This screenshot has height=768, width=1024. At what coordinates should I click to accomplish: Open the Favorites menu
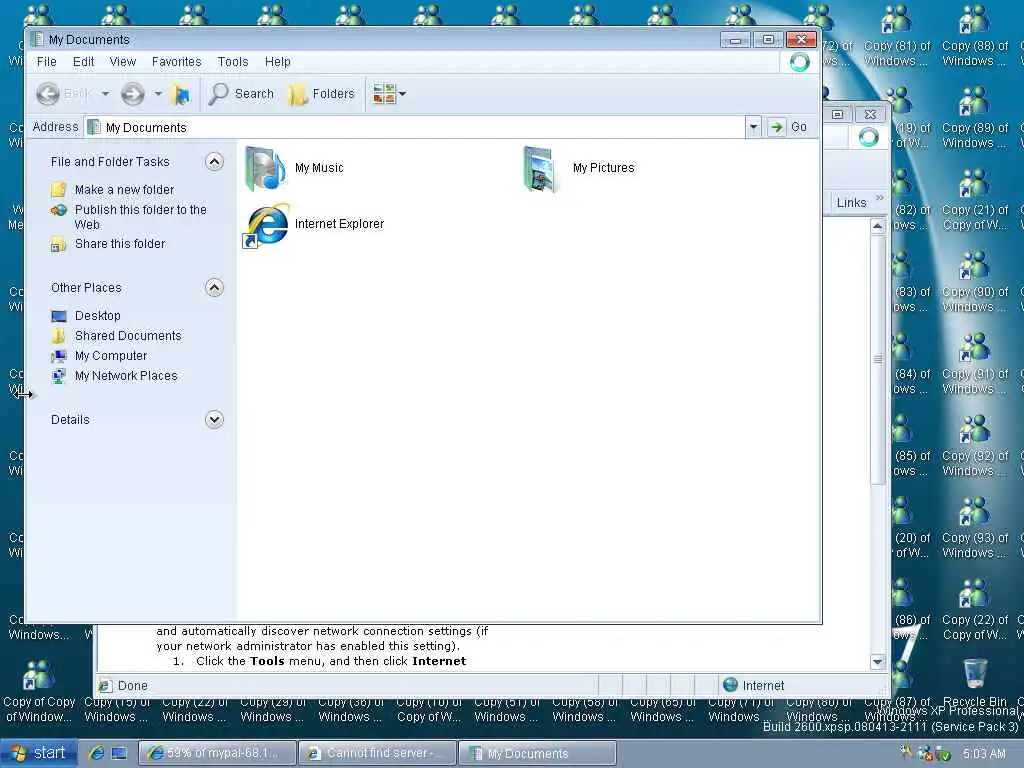click(x=176, y=62)
